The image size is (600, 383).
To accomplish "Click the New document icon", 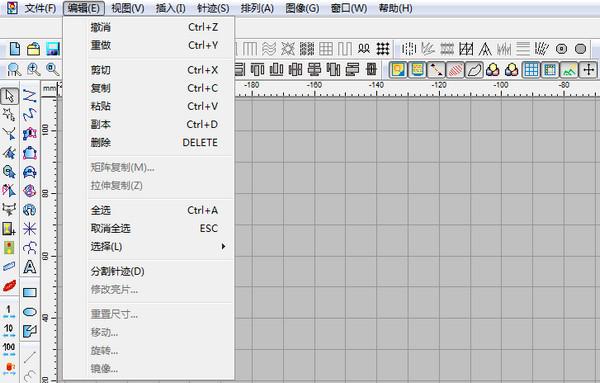I will (x=15, y=49).
